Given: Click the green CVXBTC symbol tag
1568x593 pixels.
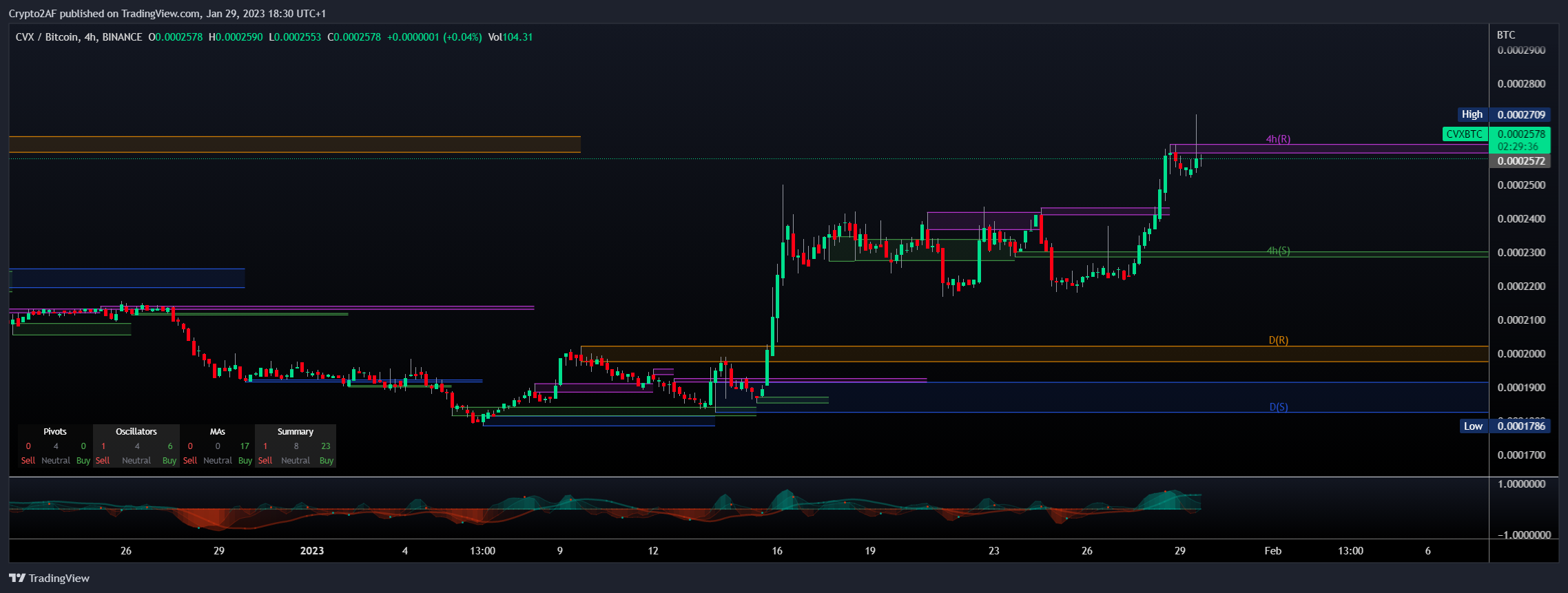Looking at the screenshot, I should click(1465, 134).
